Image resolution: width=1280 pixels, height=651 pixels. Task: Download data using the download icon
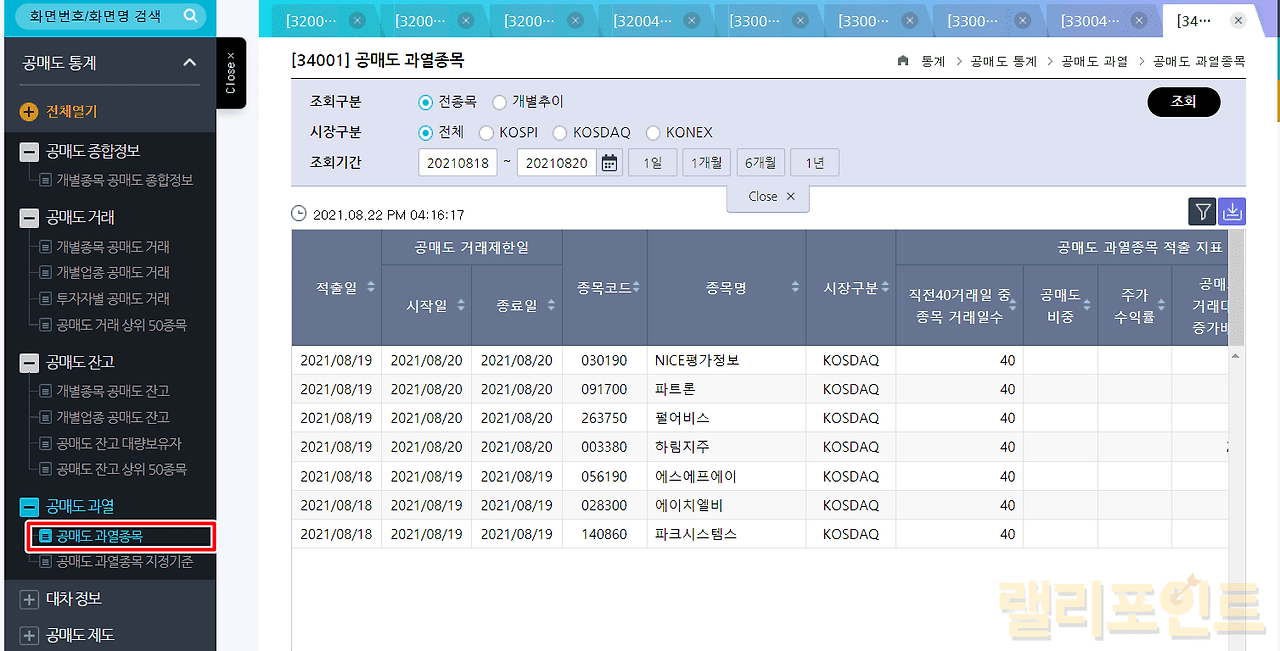(x=1232, y=211)
